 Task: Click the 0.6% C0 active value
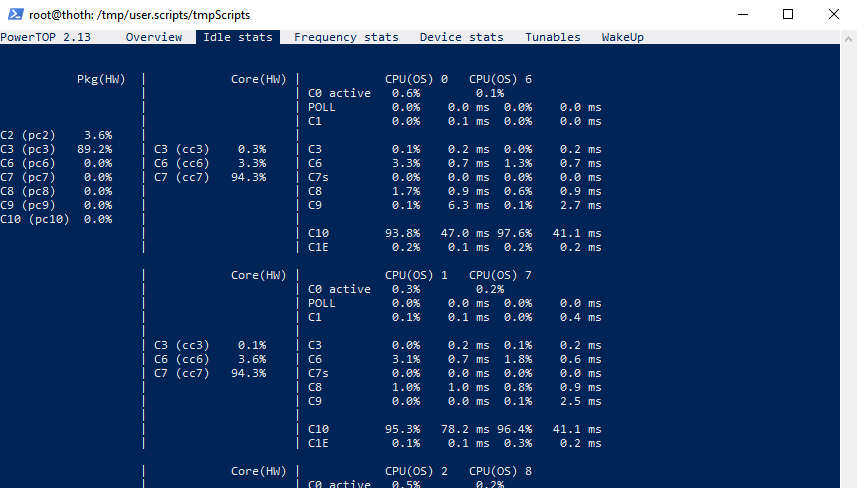(406, 93)
